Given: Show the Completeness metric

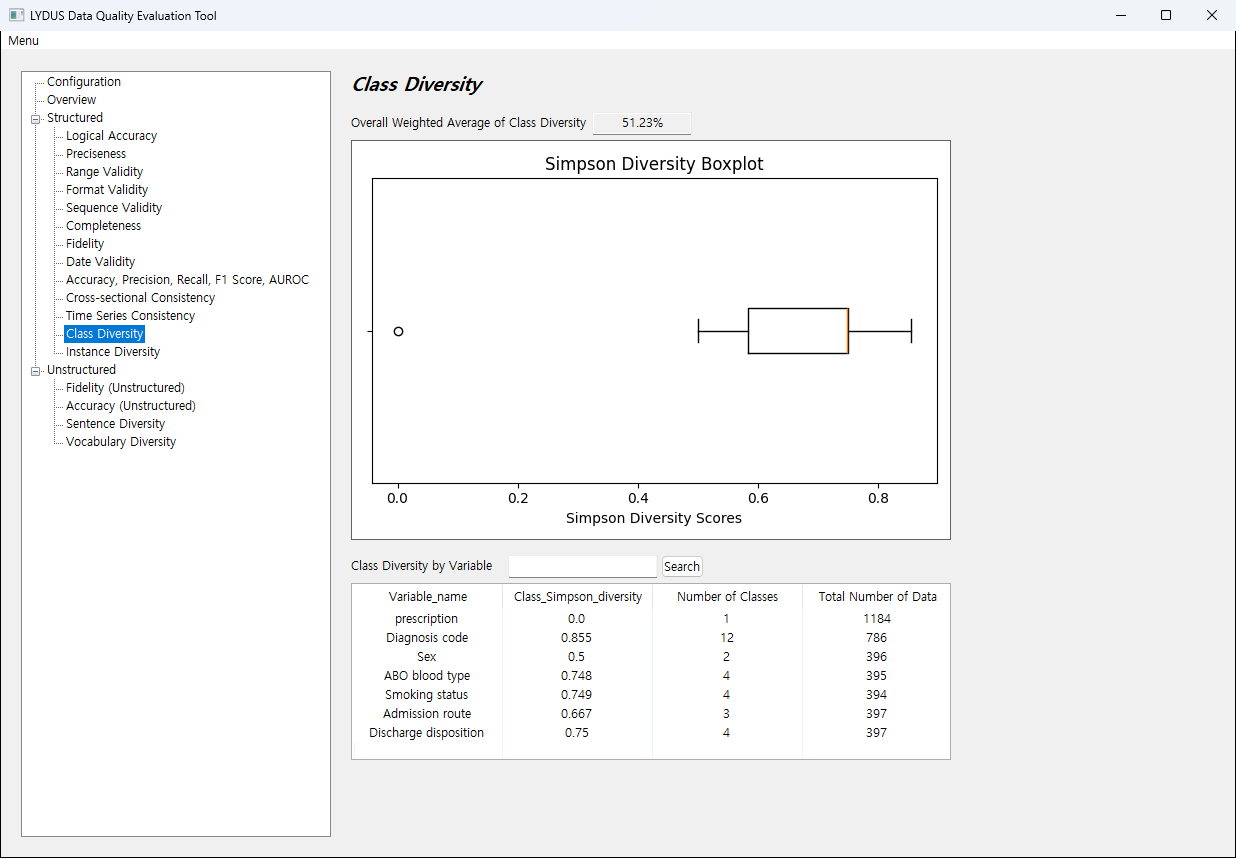Looking at the screenshot, I should tap(103, 226).
